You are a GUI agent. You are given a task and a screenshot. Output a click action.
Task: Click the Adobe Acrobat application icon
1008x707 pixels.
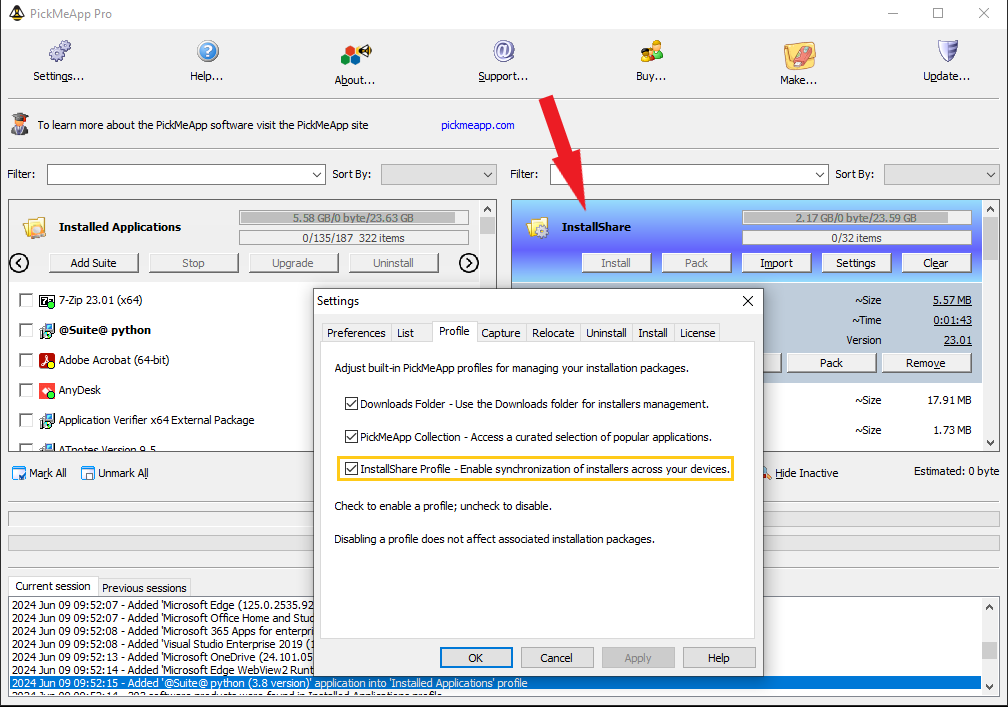[x=47, y=361]
